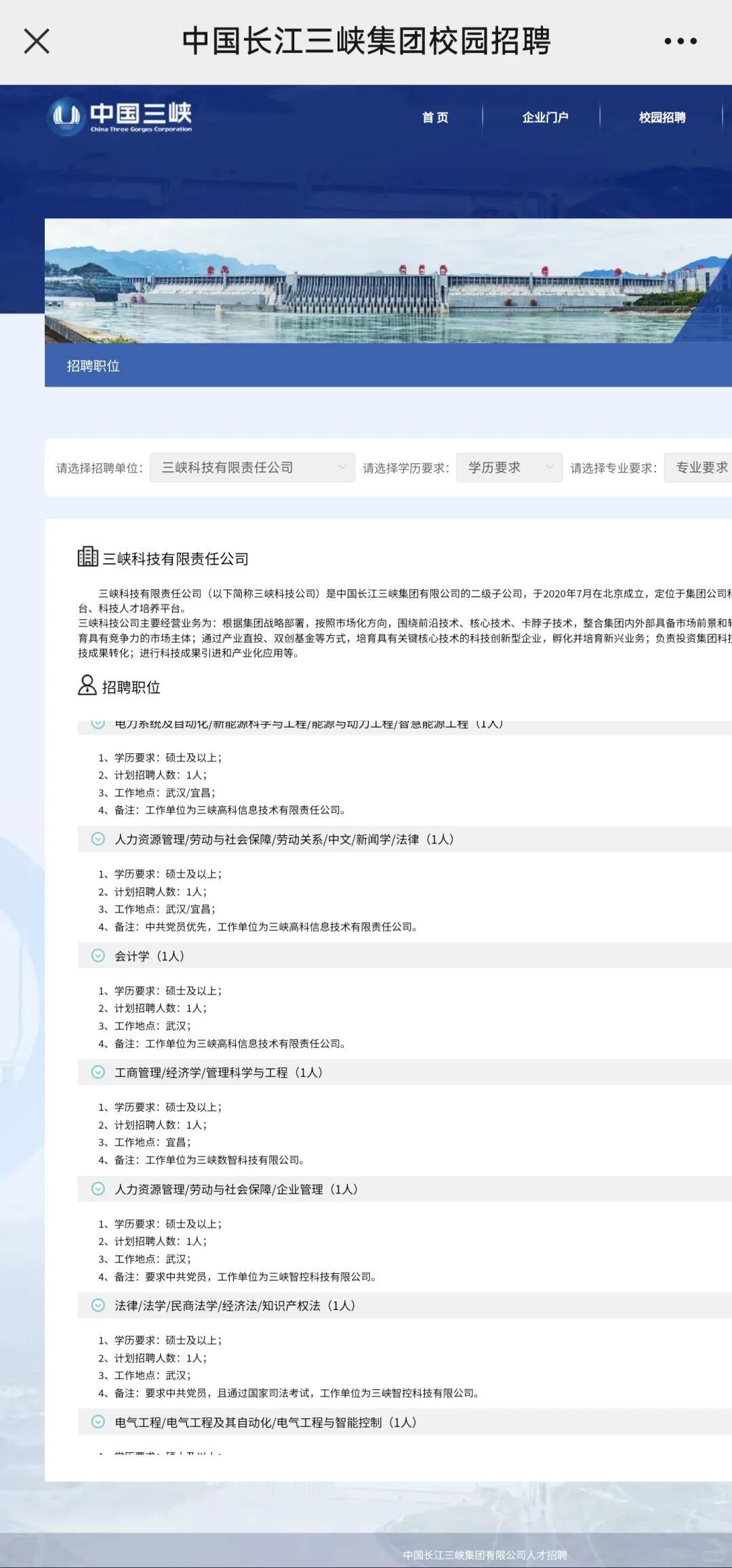The height and width of the screenshot is (1568, 732).
Task: Click the Three Gorges dam banner image
Action: click(388, 280)
